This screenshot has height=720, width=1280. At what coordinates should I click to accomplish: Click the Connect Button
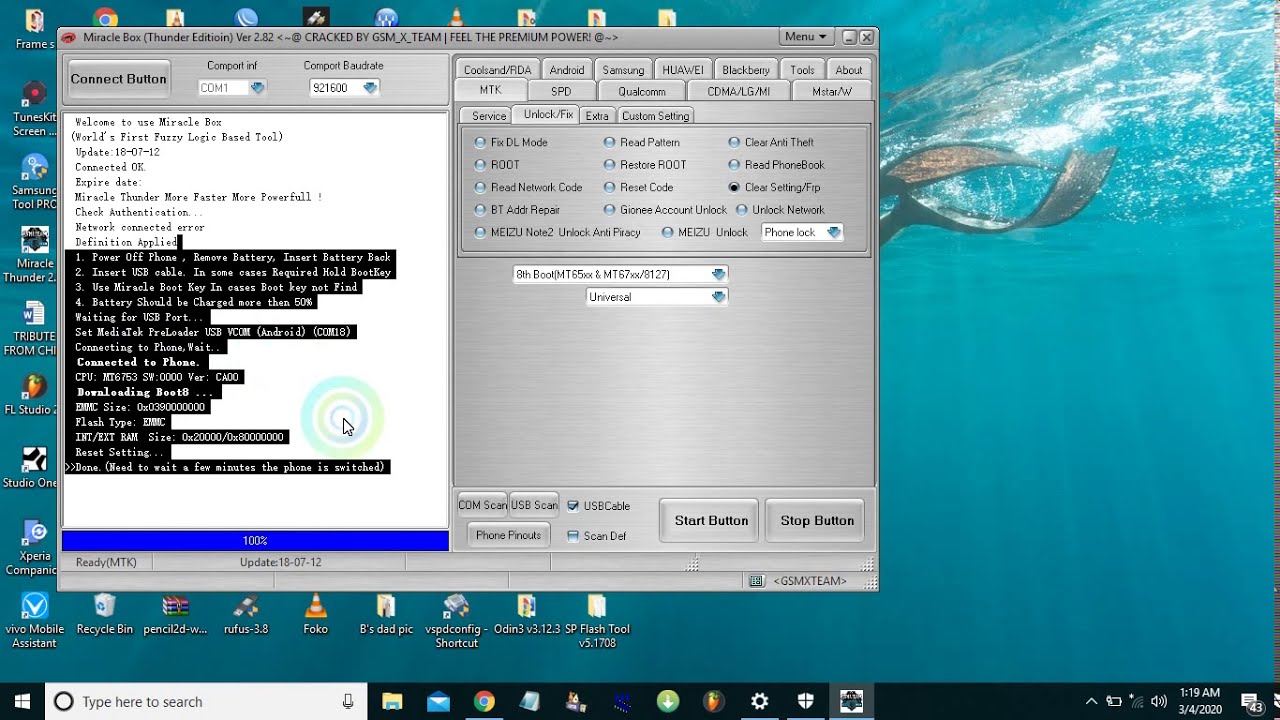[x=118, y=79]
